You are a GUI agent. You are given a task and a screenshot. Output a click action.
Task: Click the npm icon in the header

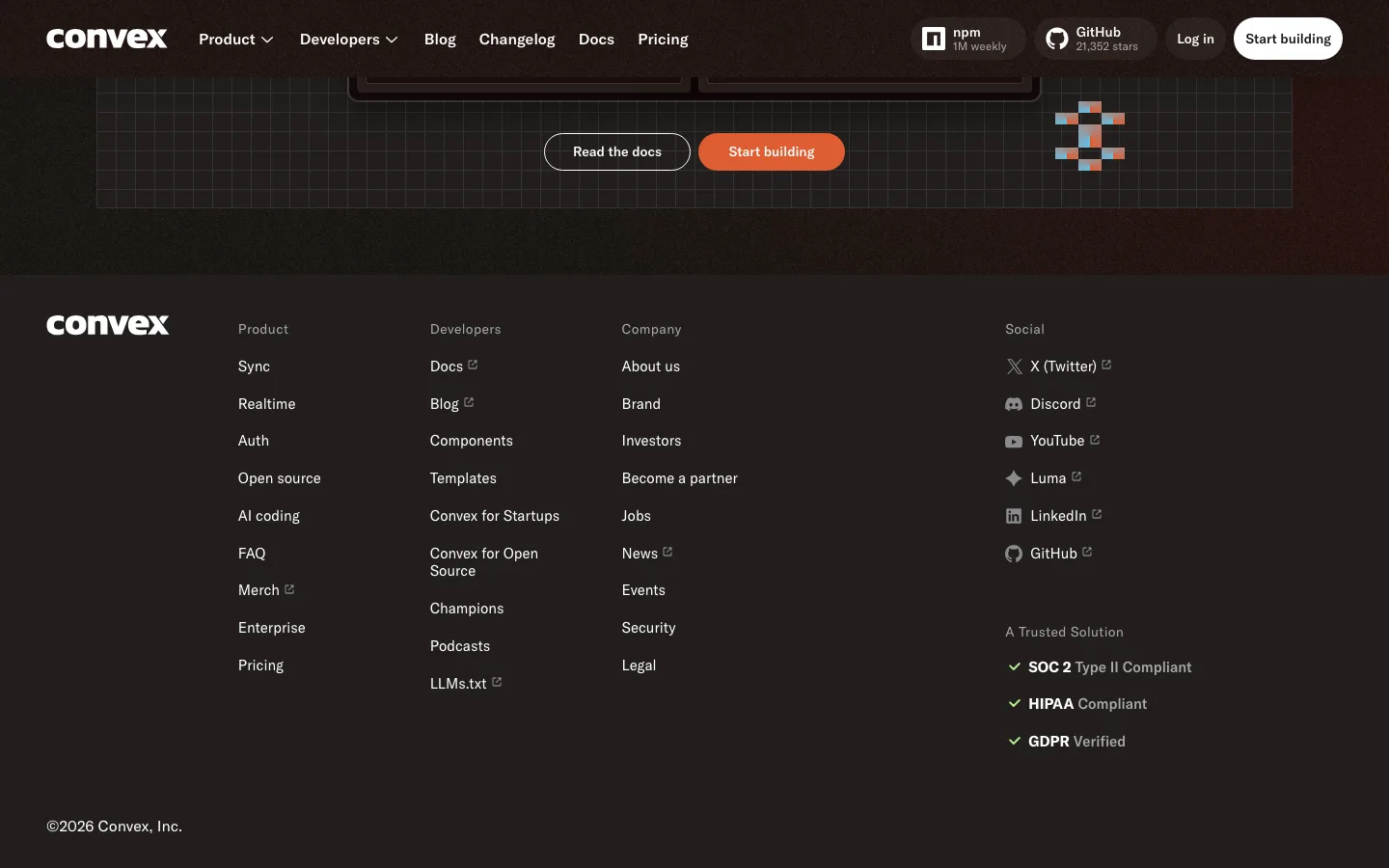(x=934, y=39)
